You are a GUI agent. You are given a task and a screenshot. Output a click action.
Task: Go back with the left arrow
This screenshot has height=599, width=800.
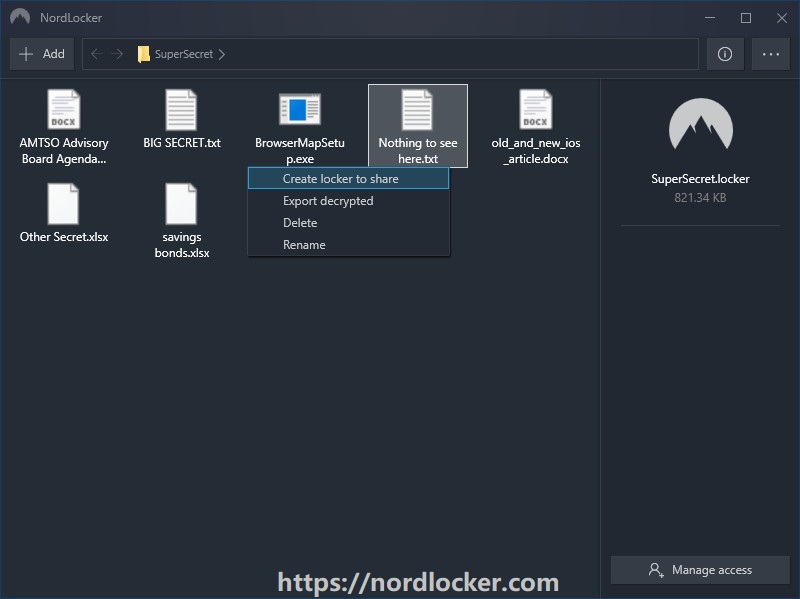(x=96, y=54)
